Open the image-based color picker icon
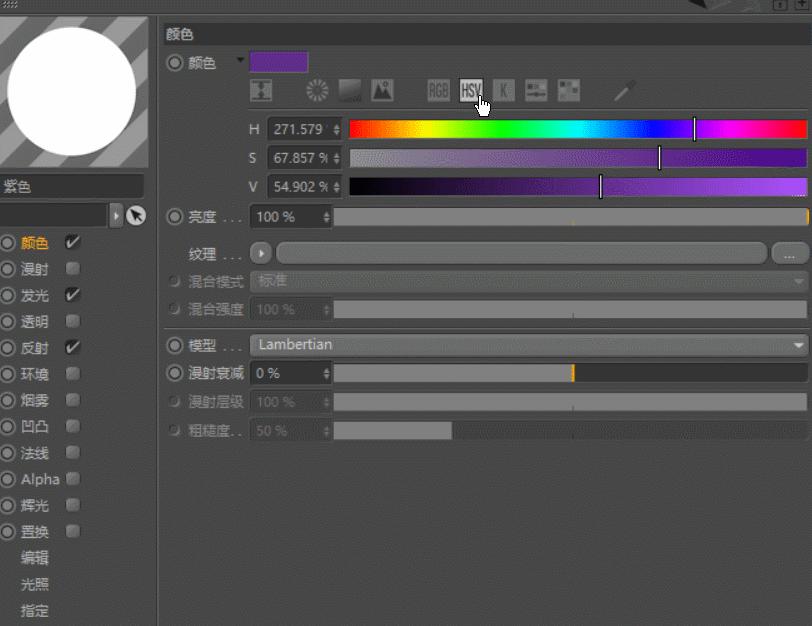The height and width of the screenshot is (626, 812). click(x=381, y=89)
